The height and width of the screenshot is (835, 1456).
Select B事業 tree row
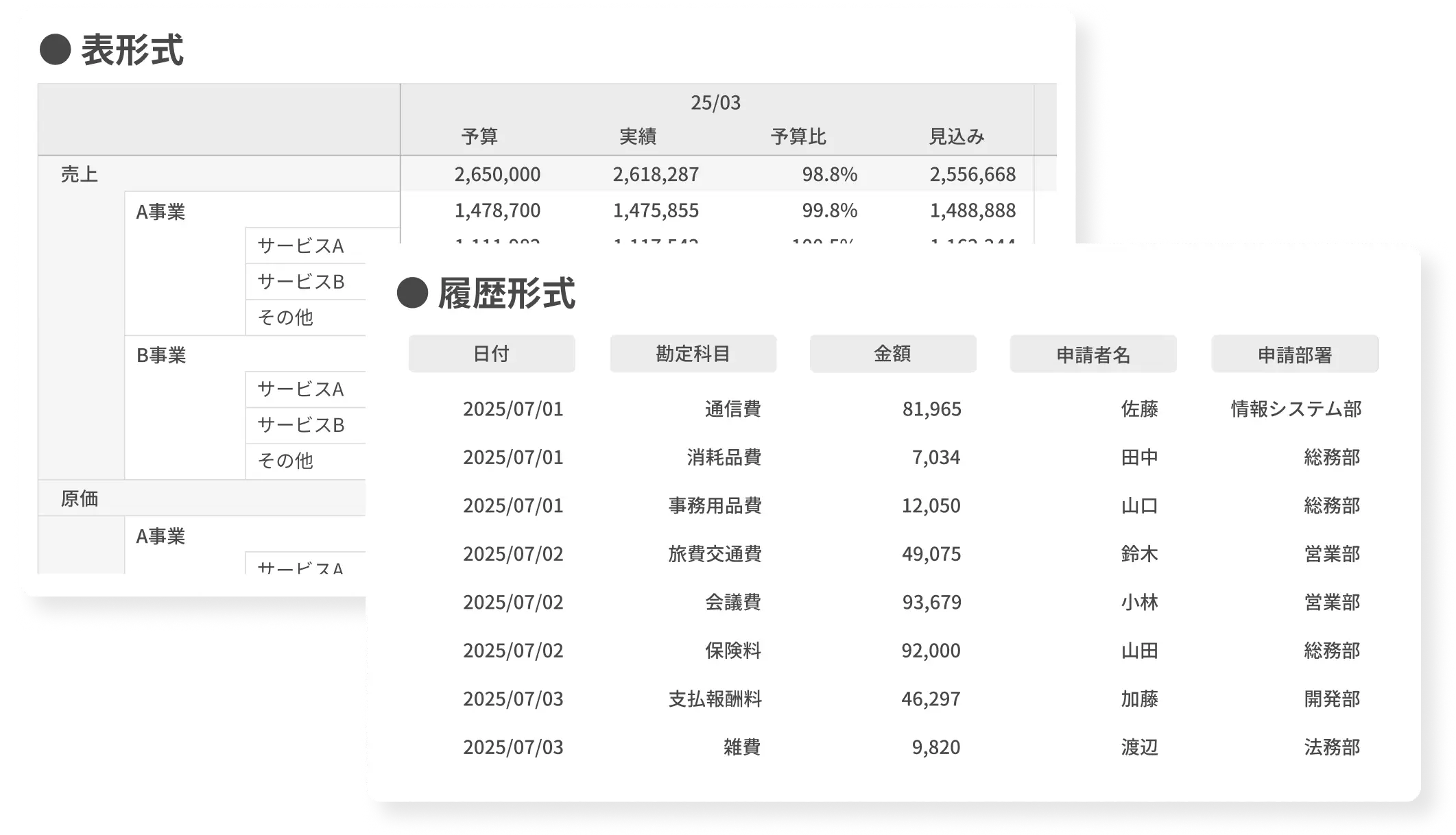[161, 355]
